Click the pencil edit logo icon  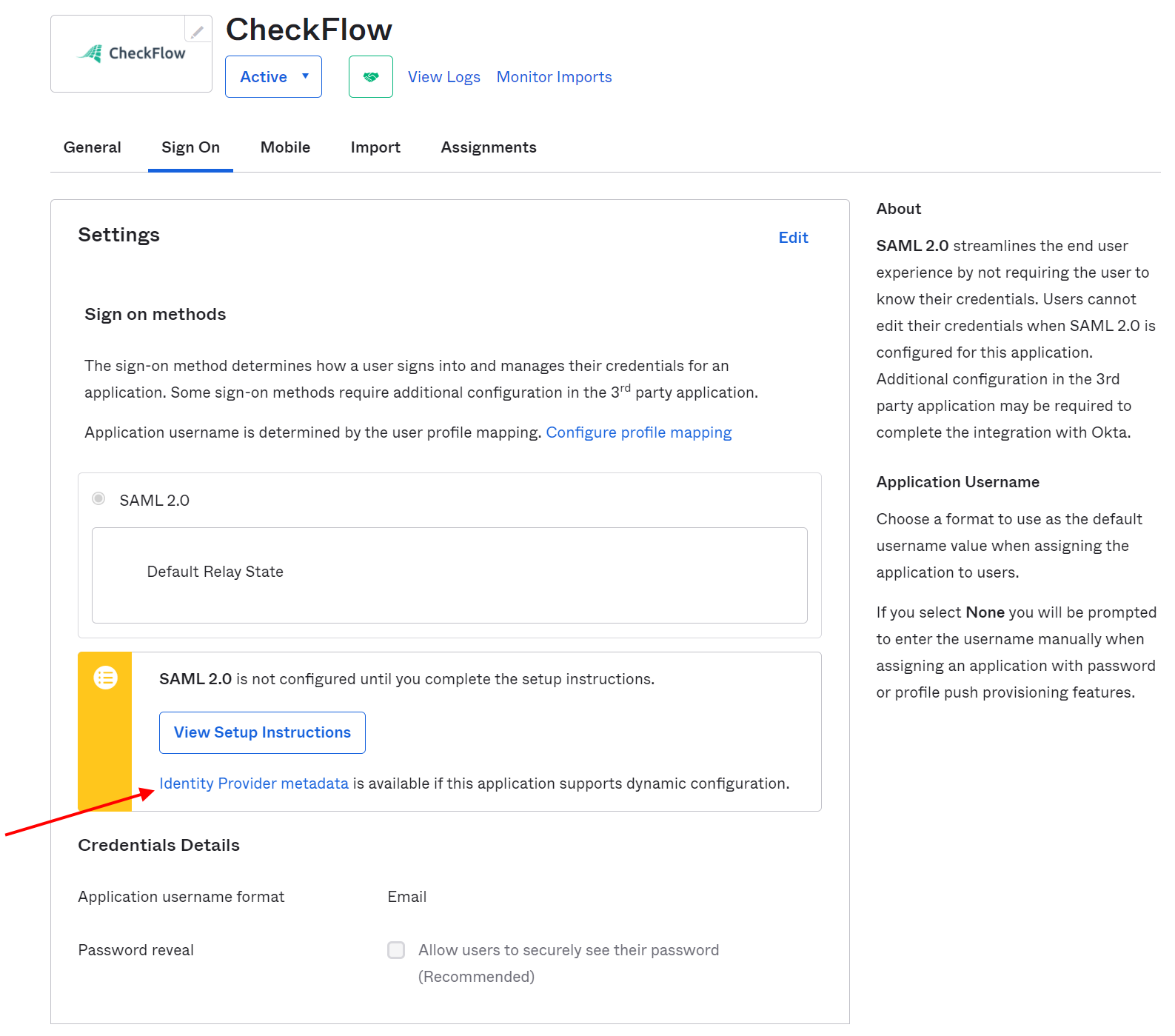198,31
